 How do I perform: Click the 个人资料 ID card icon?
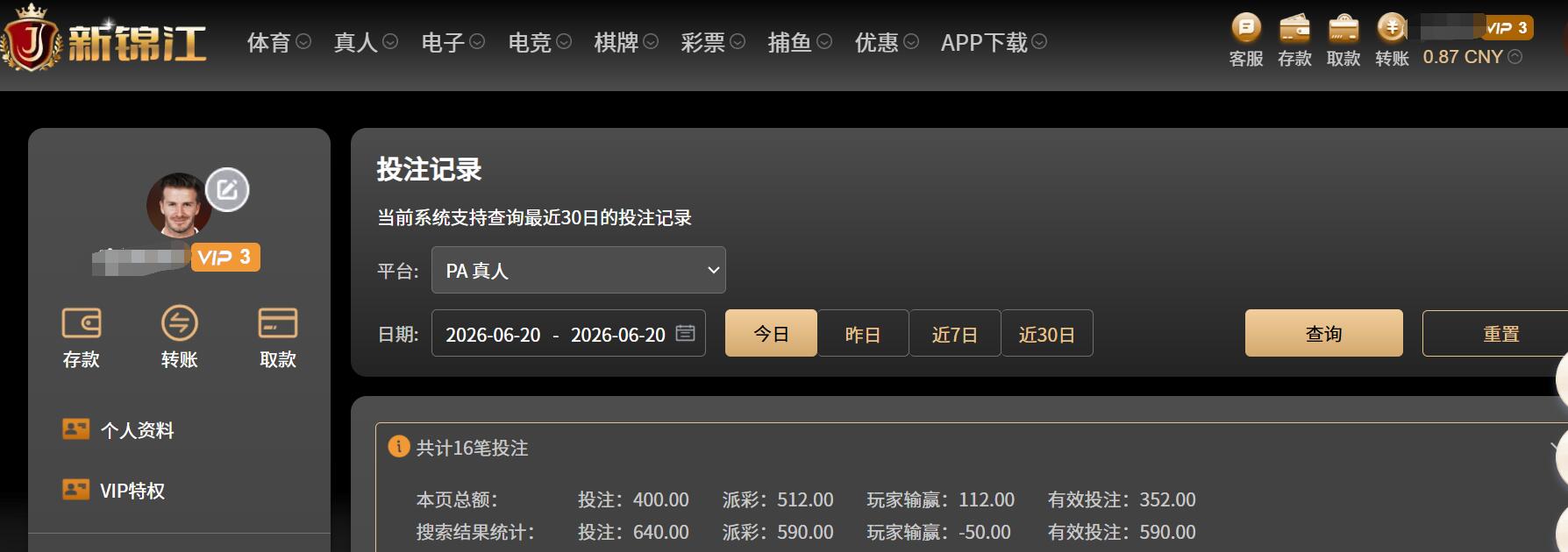point(75,429)
